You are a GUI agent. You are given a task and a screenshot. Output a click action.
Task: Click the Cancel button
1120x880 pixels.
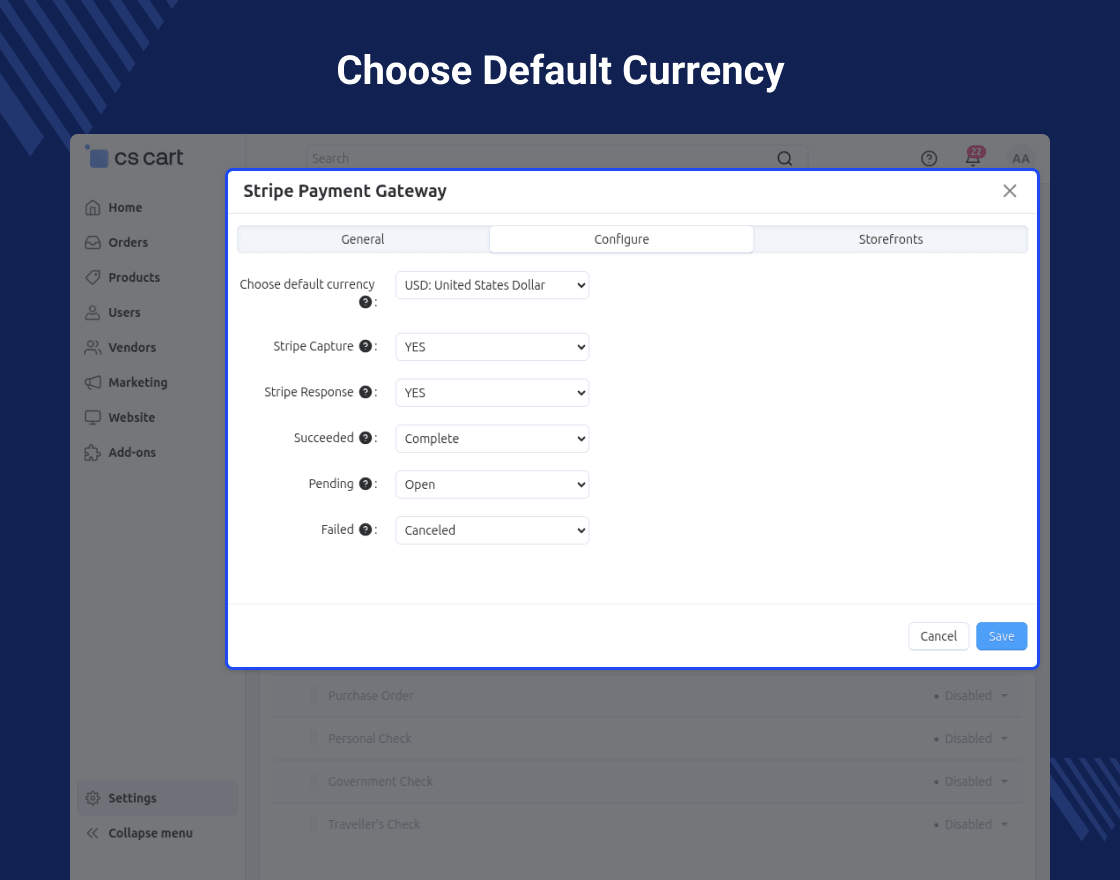(x=938, y=636)
